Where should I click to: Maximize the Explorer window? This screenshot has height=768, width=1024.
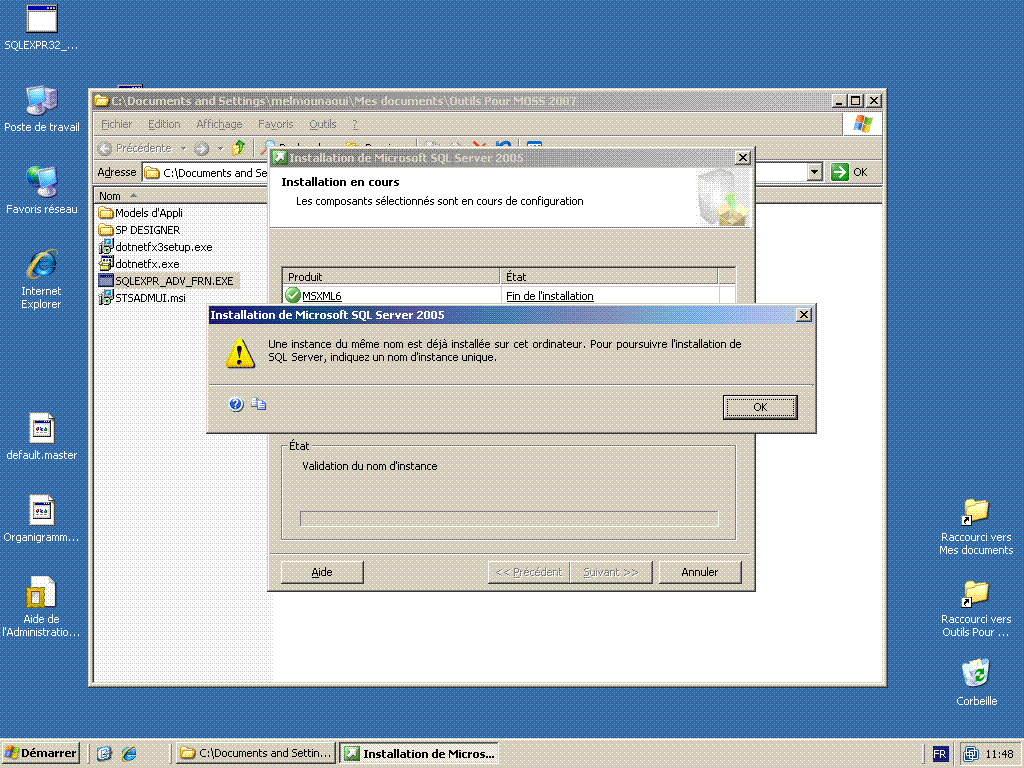(856, 101)
